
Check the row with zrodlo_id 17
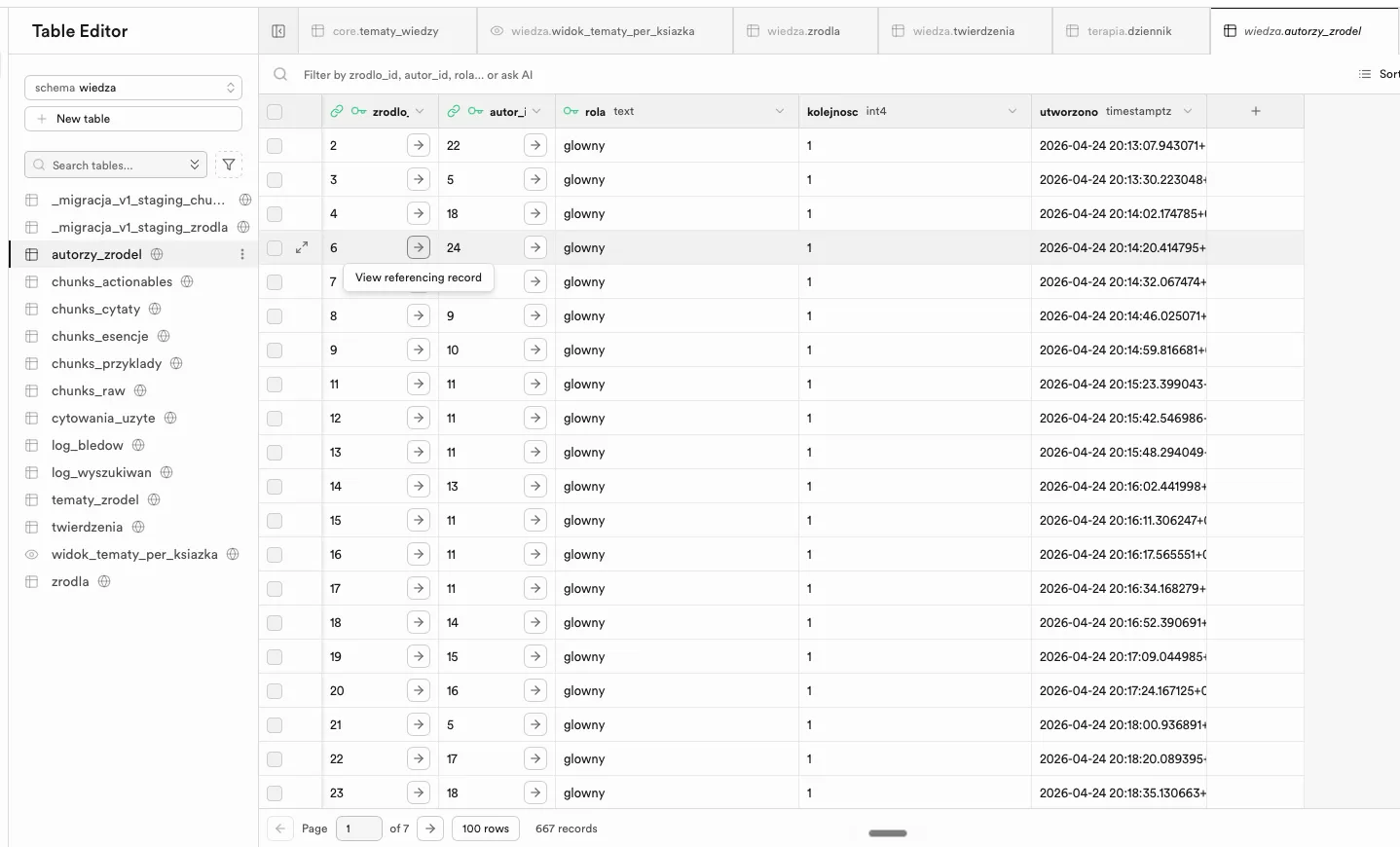[275, 589]
